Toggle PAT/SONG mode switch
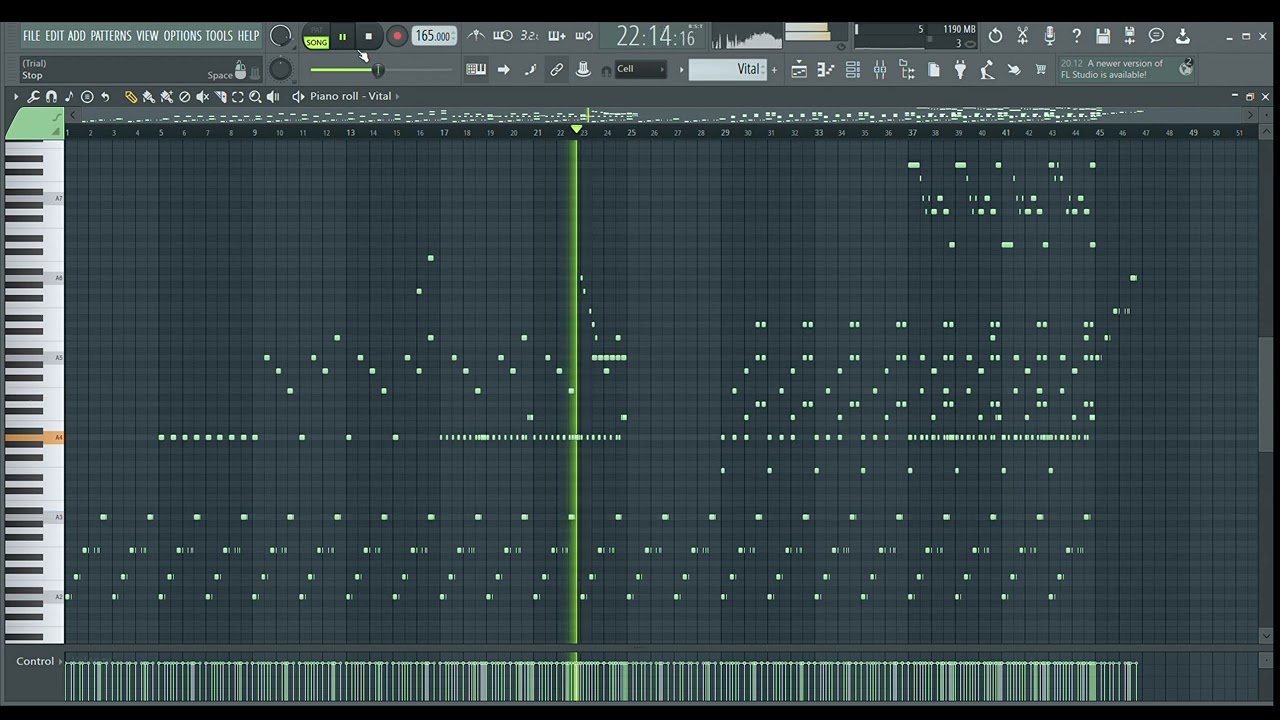 point(316,37)
